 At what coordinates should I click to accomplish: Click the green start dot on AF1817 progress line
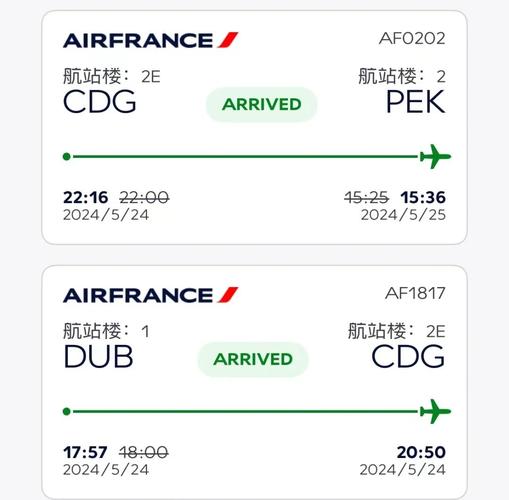(67, 411)
